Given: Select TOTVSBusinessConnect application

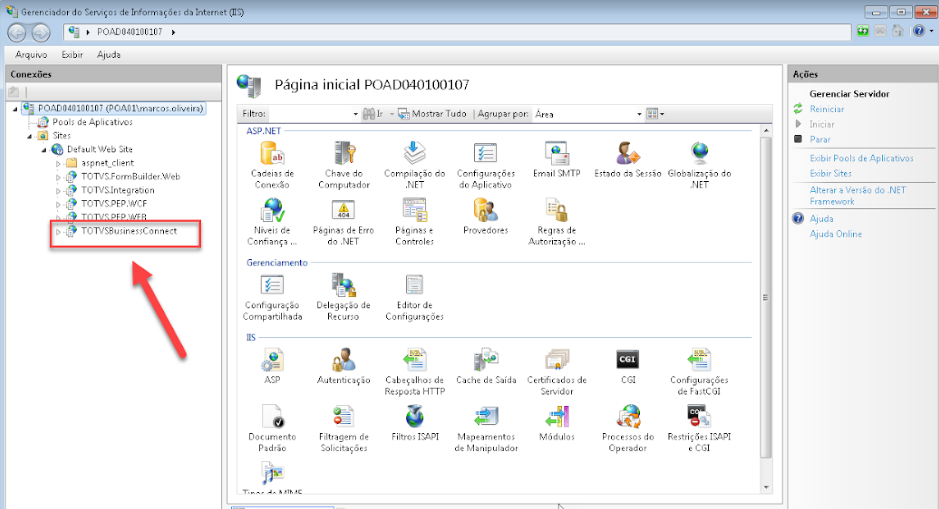Looking at the screenshot, I should coord(129,231).
